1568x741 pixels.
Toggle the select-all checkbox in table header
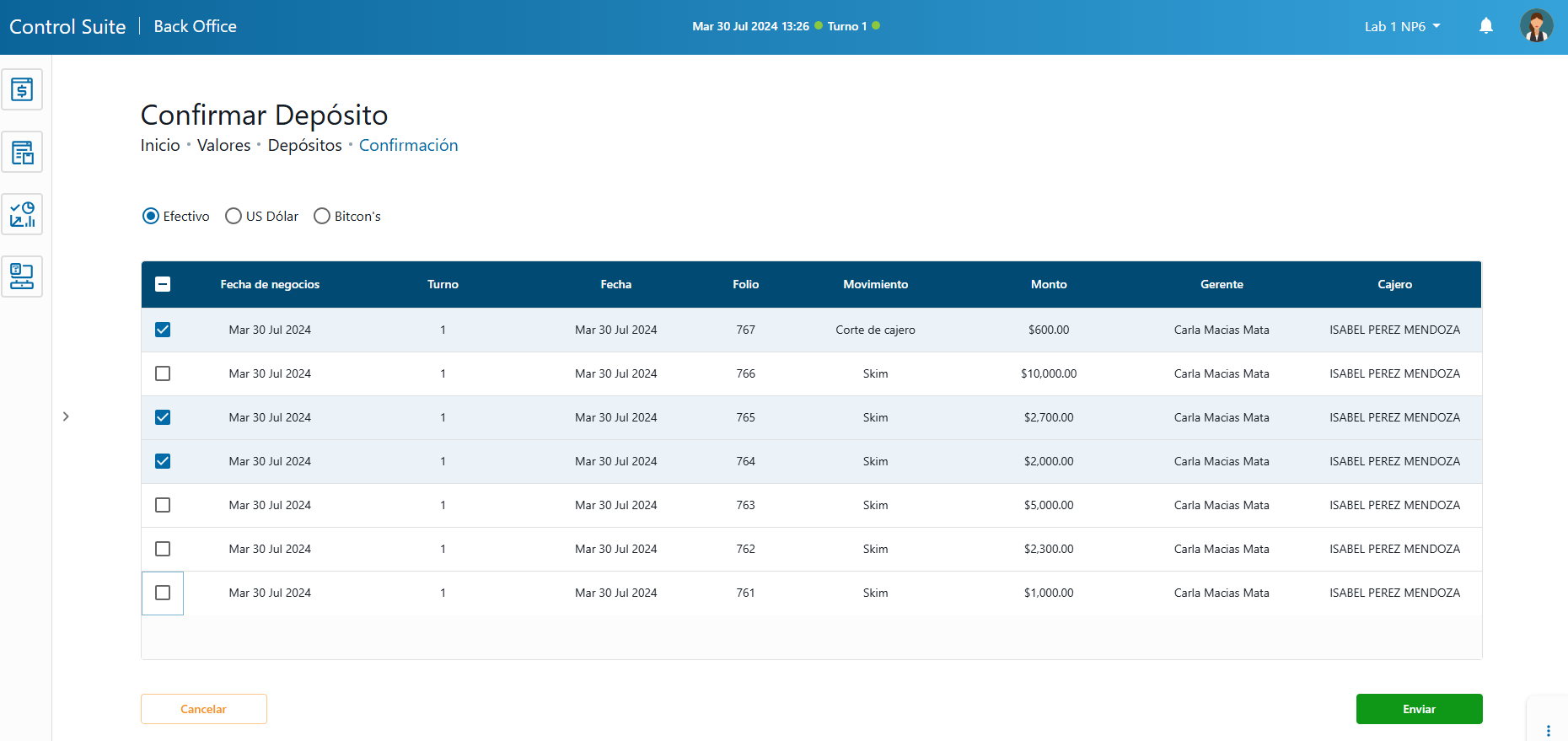(x=163, y=284)
